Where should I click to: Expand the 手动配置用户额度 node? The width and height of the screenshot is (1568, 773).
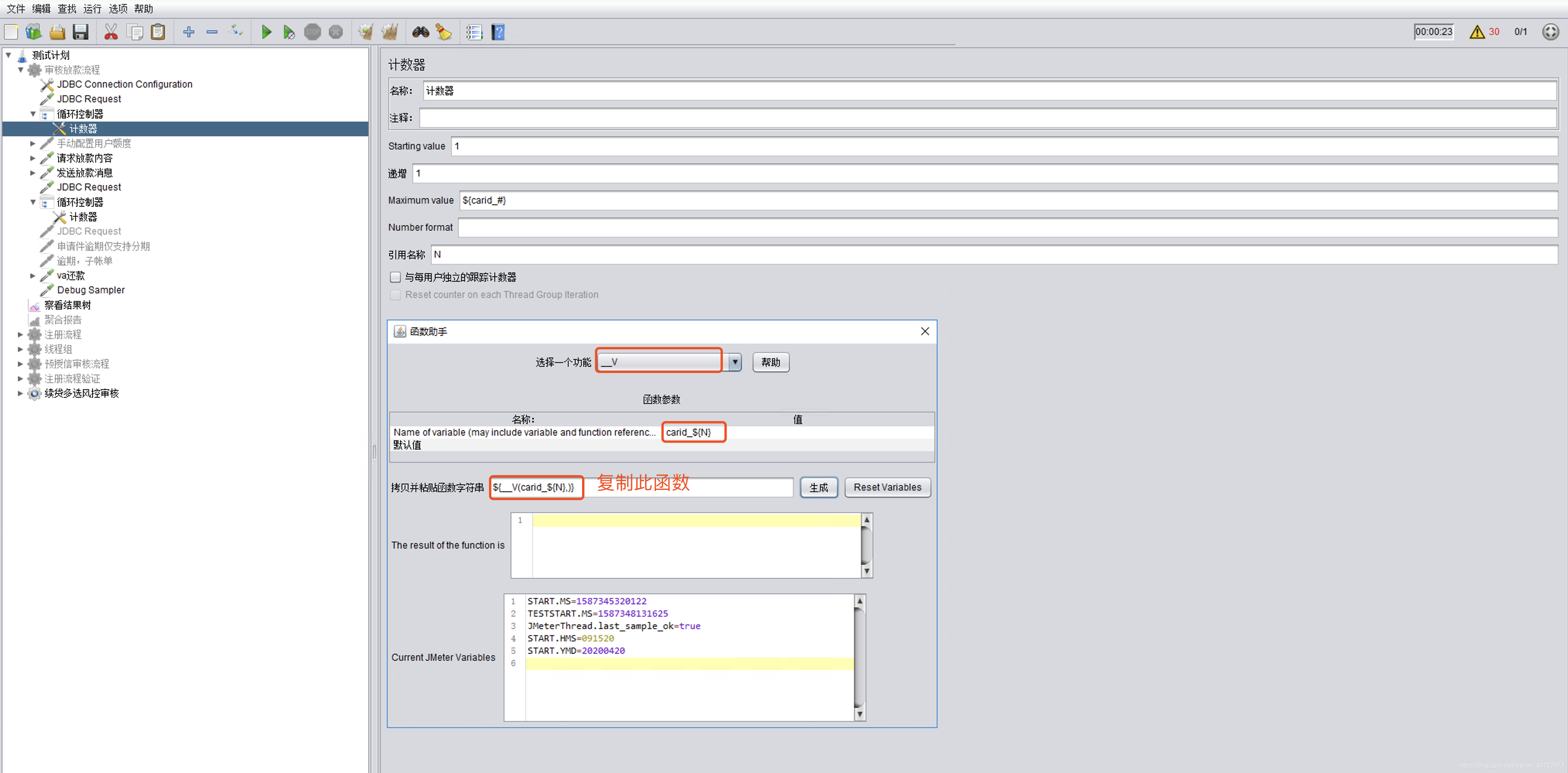(33, 143)
